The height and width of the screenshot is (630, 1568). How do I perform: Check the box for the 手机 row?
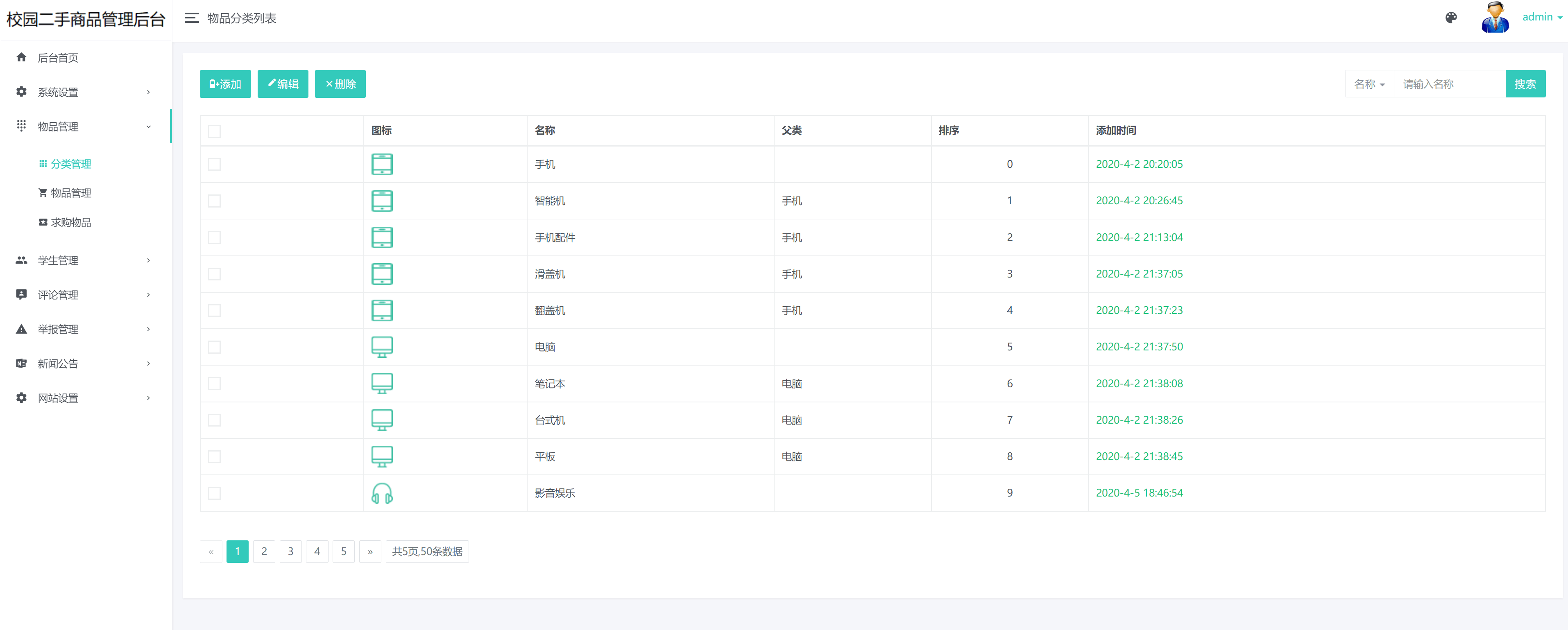[214, 164]
